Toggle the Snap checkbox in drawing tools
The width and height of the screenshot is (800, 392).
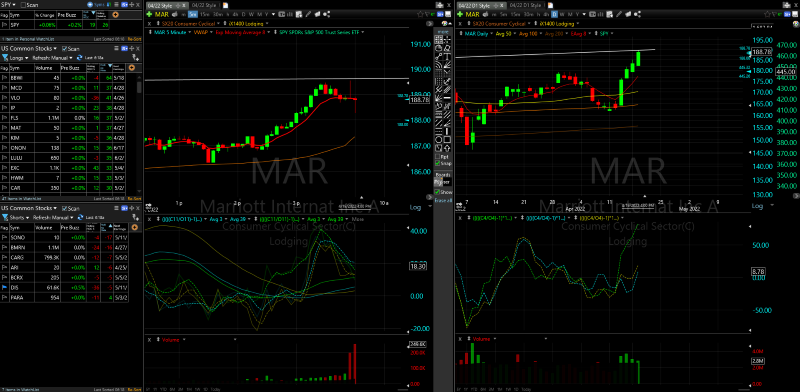pyautogui.click(x=437, y=163)
